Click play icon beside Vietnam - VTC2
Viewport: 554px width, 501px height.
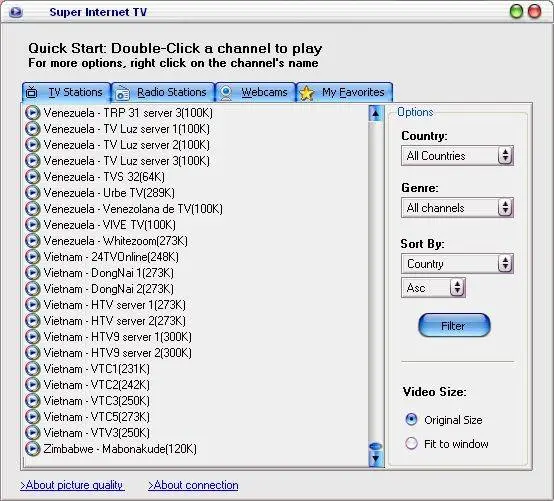click(x=33, y=385)
